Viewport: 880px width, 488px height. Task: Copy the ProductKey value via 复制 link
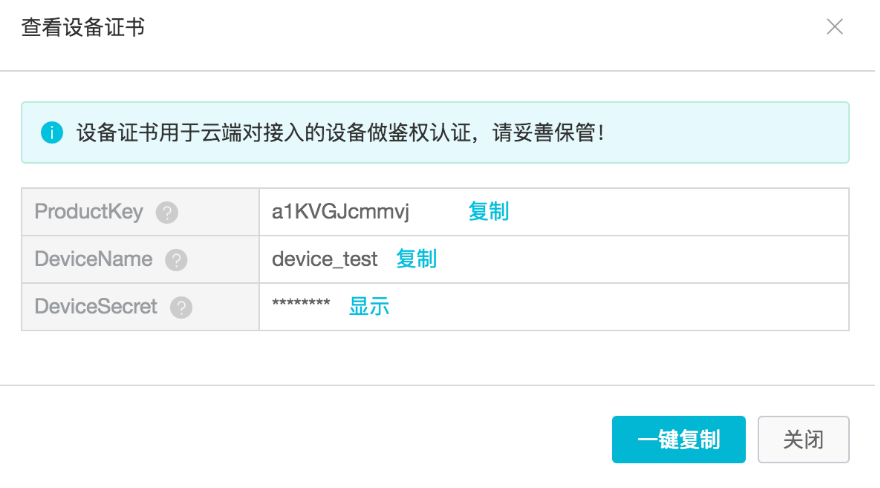[488, 212]
